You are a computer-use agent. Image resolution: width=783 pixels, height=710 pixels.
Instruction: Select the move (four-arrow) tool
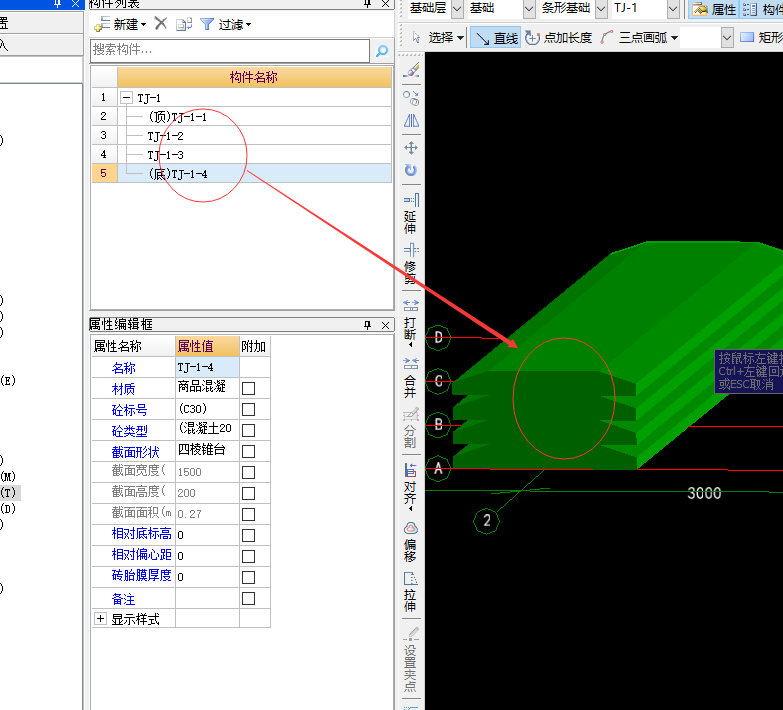coord(411,148)
